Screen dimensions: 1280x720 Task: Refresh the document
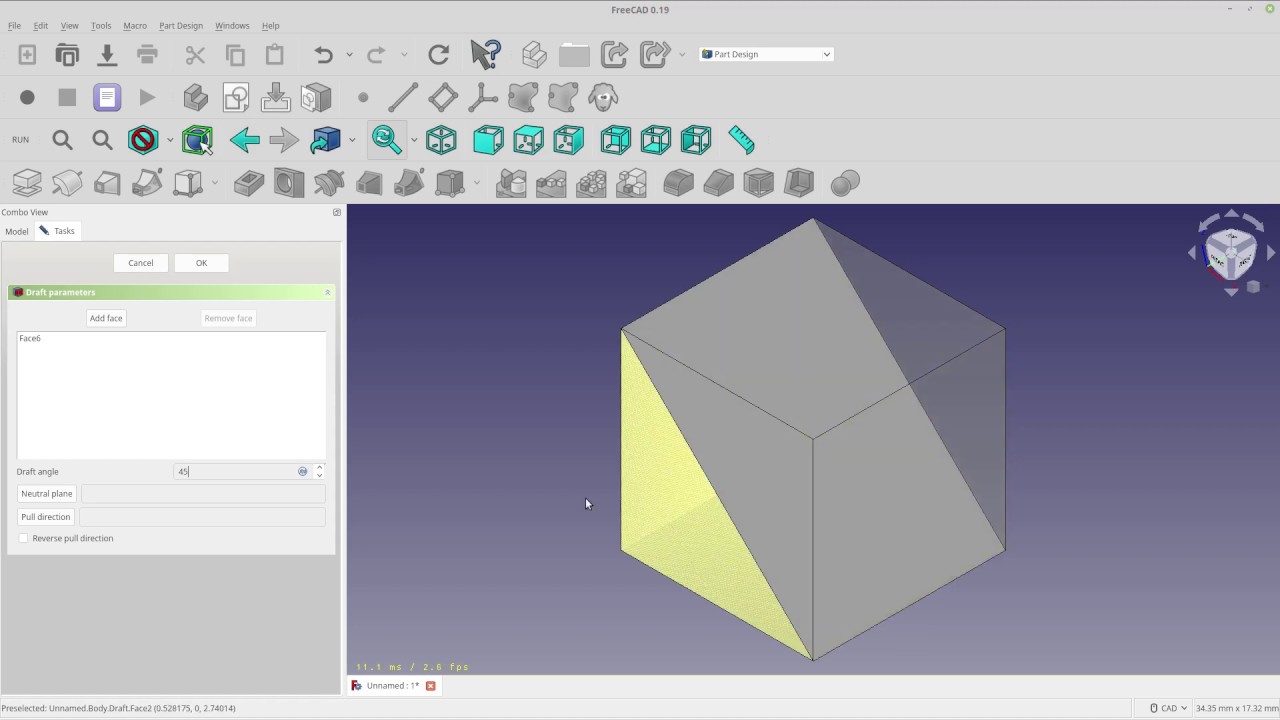pyautogui.click(x=438, y=55)
